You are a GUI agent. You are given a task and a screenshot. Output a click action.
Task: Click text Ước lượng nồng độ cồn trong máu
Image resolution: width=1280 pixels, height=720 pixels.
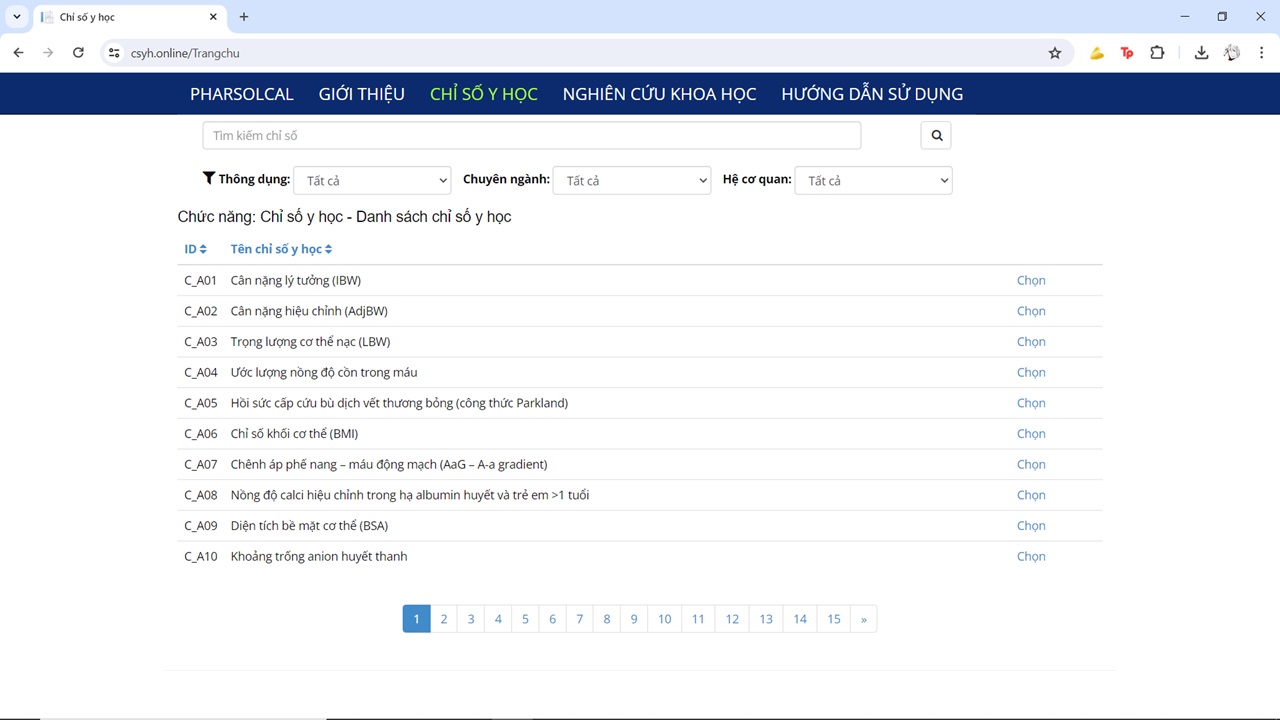pyautogui.click(x=324, y=372)
